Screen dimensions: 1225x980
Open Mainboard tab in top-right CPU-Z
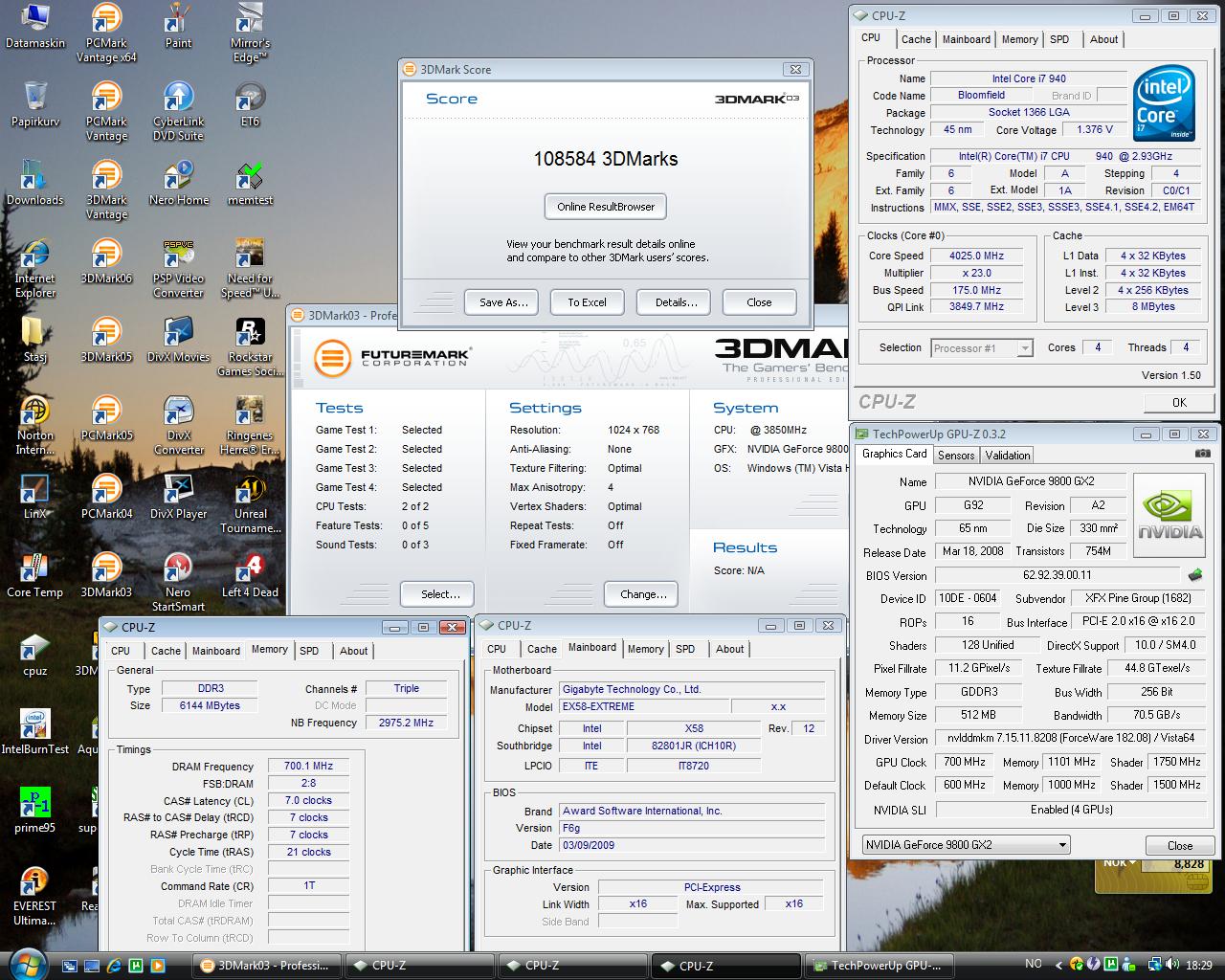coord(966,39)
